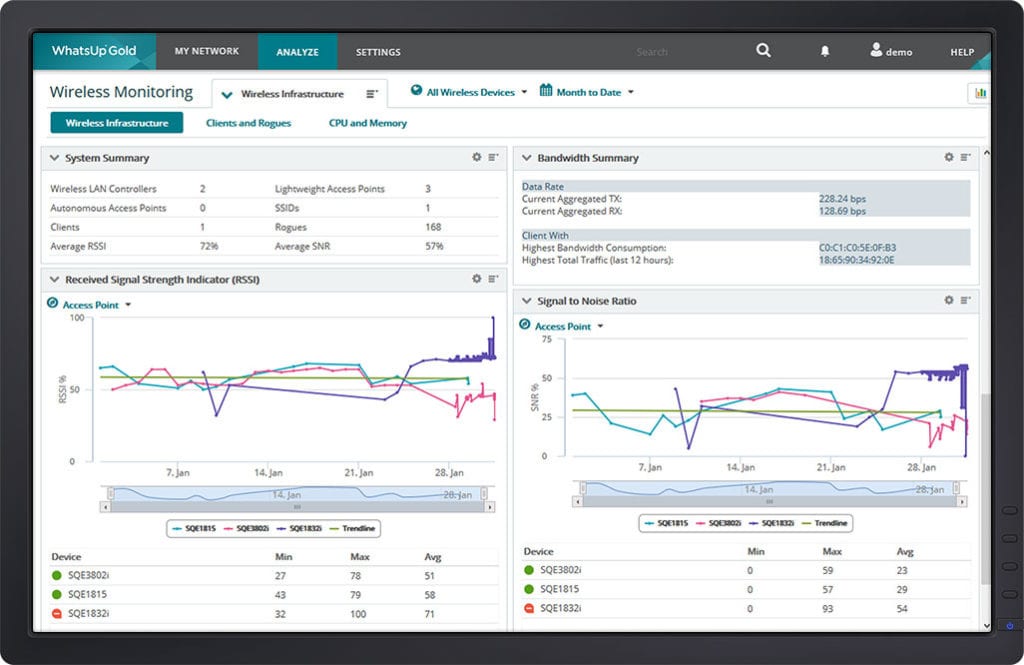Click the chart icon at top right

(980, 92)
